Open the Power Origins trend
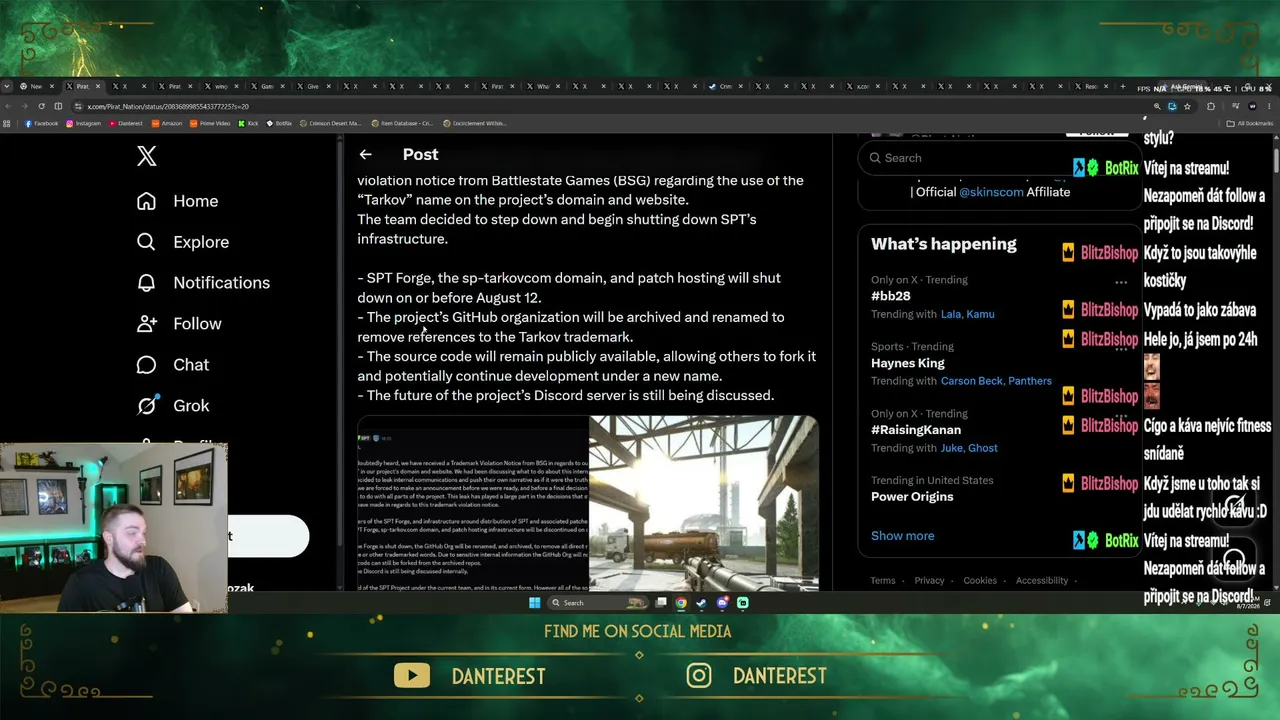 coord(912,497)
